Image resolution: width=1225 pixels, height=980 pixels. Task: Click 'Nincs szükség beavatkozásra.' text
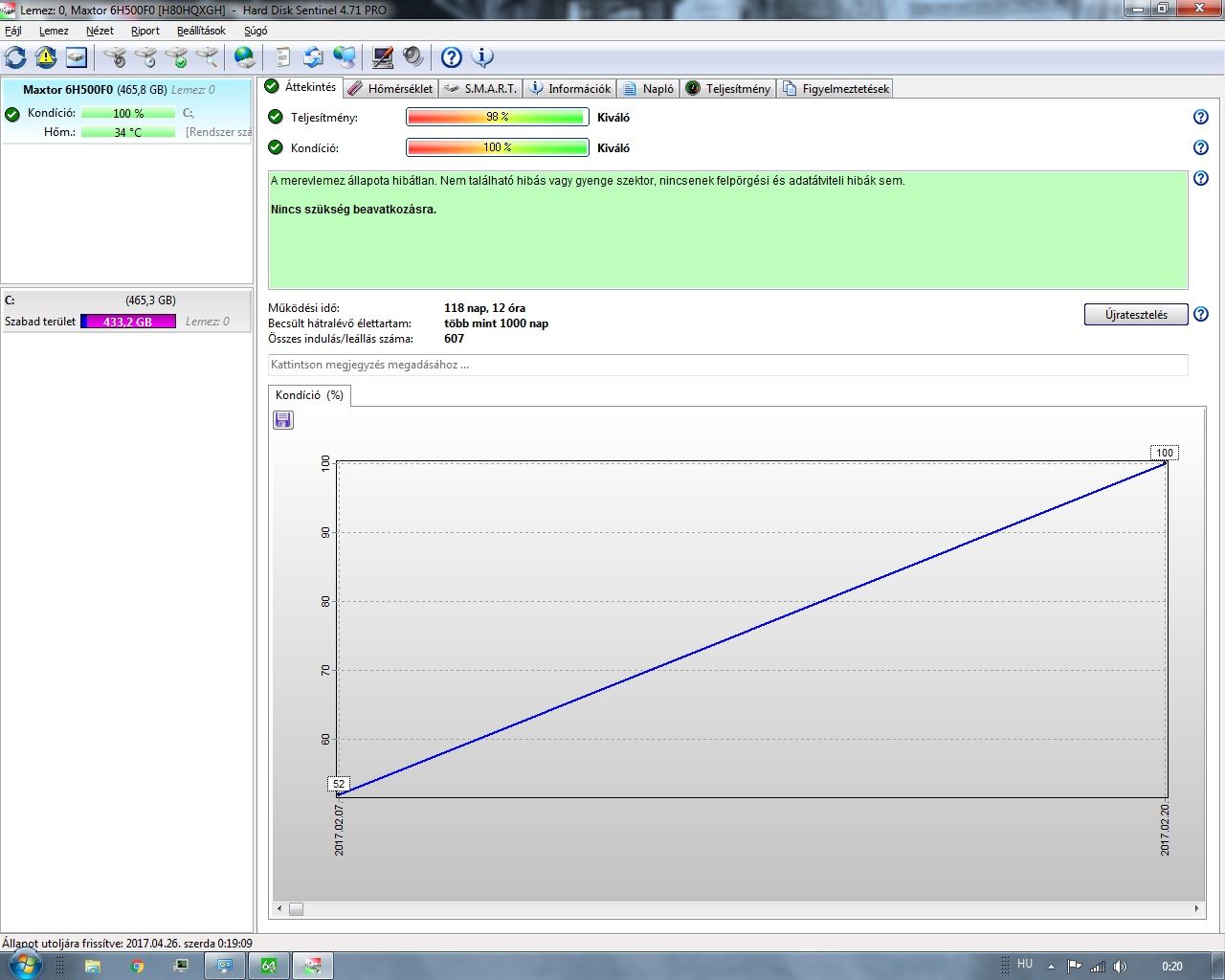(353, 210)
